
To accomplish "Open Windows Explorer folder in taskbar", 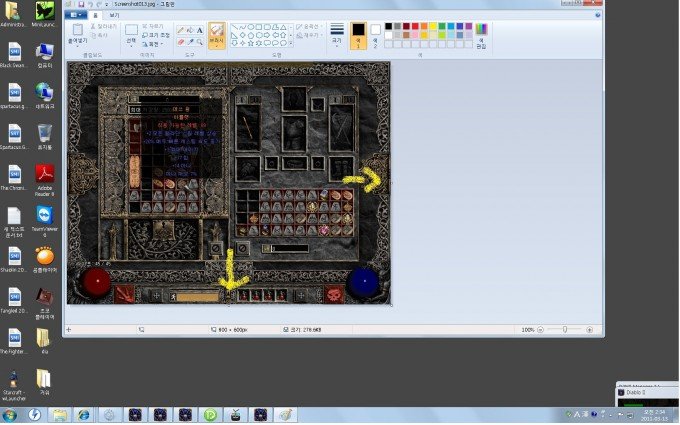I will pos(59,415).
